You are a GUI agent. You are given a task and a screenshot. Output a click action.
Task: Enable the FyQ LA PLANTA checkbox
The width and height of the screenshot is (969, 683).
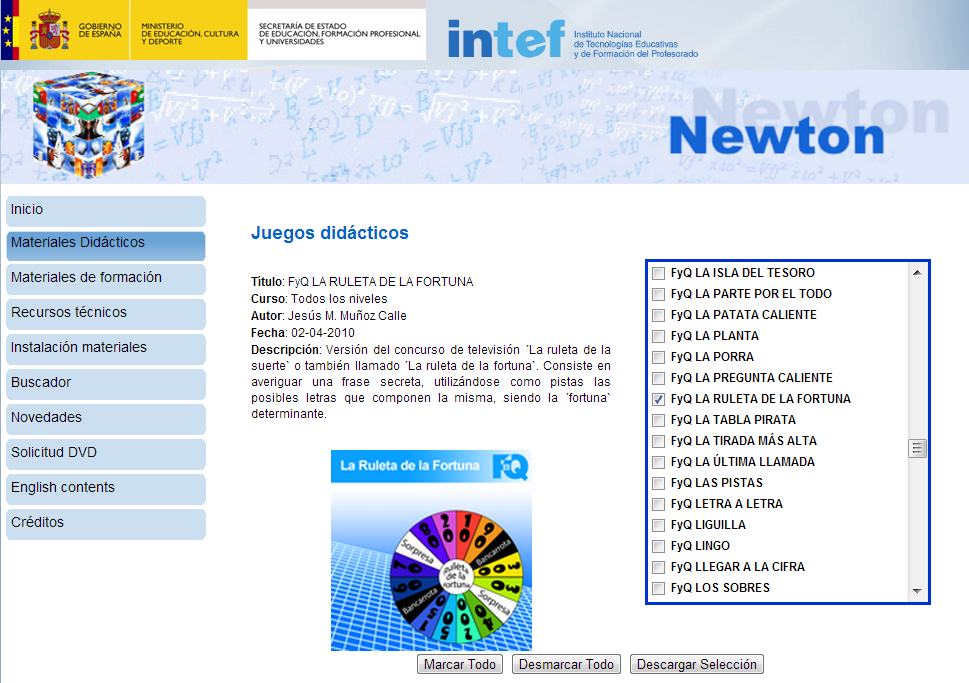659,336
